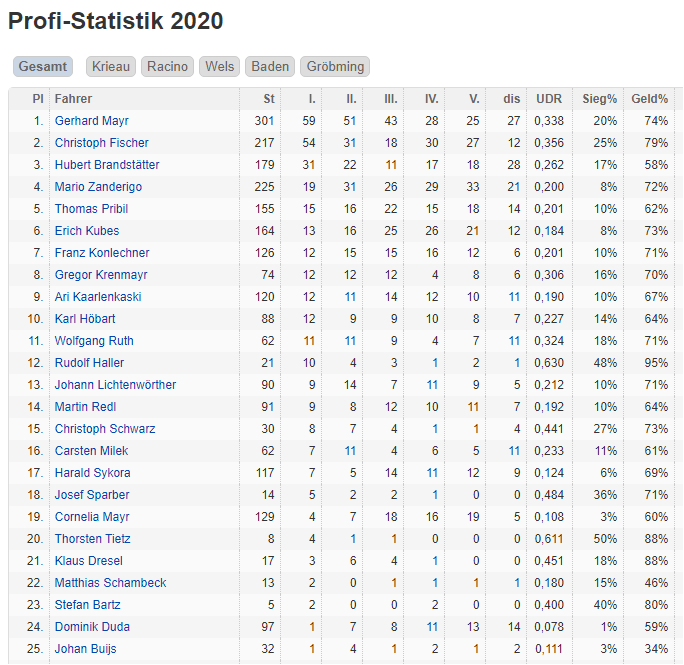The height and width of the screenshot is (665, 684).
Task: Click the Sieg% column header
Action: pyautogui.click(x=599, y=99)
